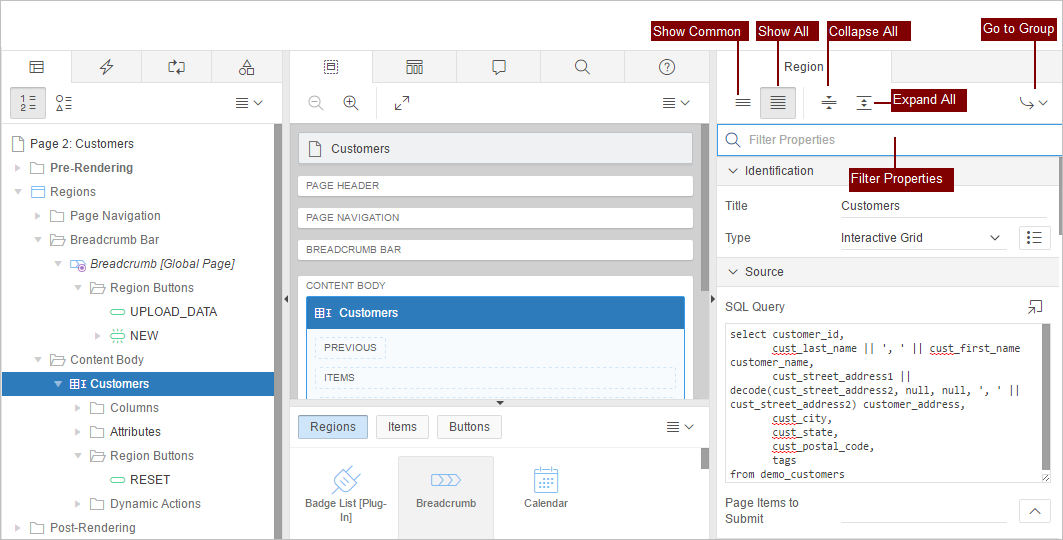1063x540 pixels.
Task: Open the Dynamic Actions tab with lightning icon
Action: click(106, 67)
